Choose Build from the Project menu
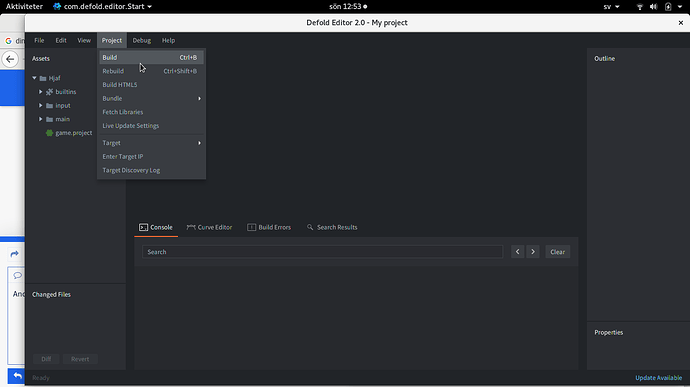This screenshot has height=387, width=690. 151,58
